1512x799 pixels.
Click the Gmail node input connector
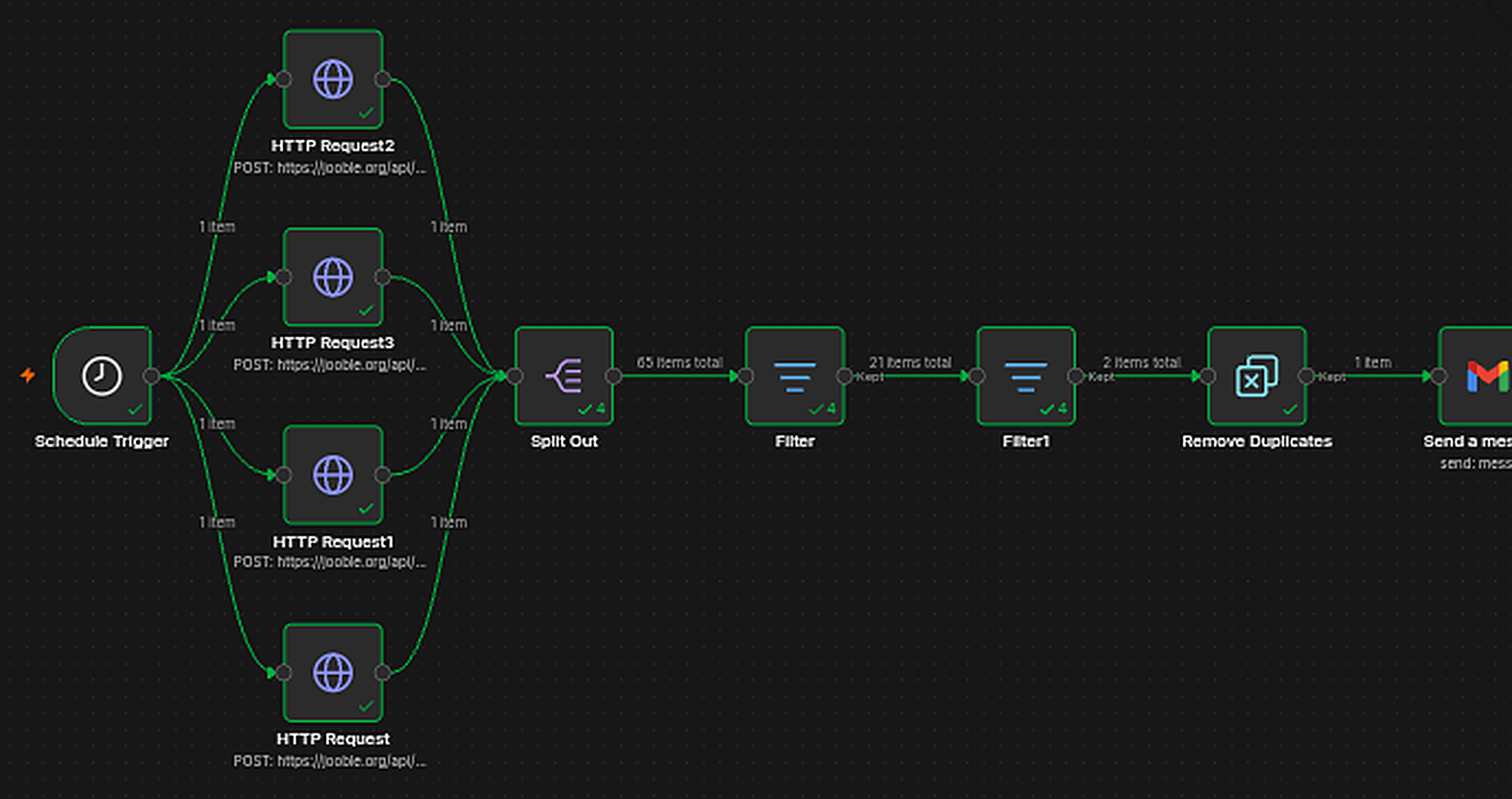1438,376
